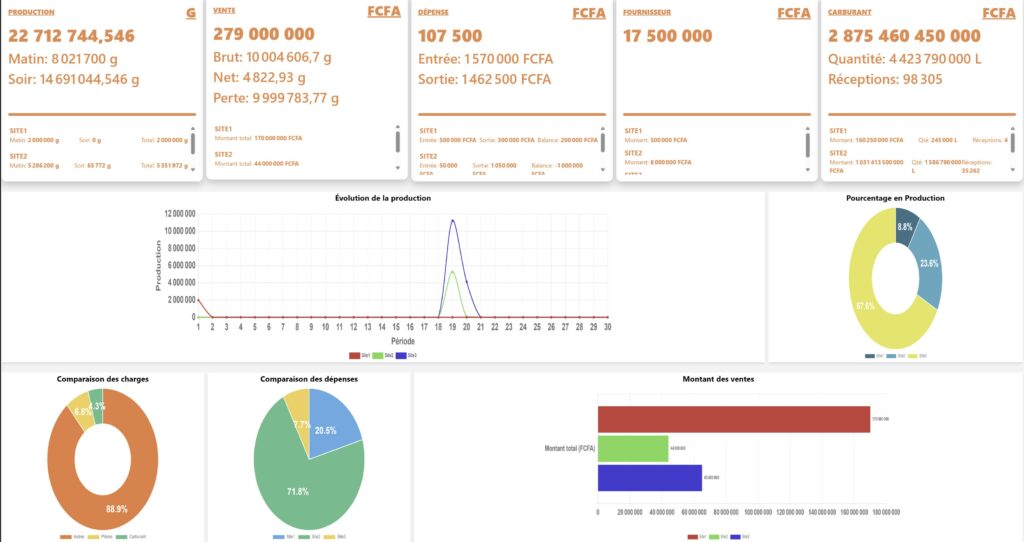Click the red bar in Montant des ventes
The height and width of the screenshot is (542, 1024).
[733, 419]
